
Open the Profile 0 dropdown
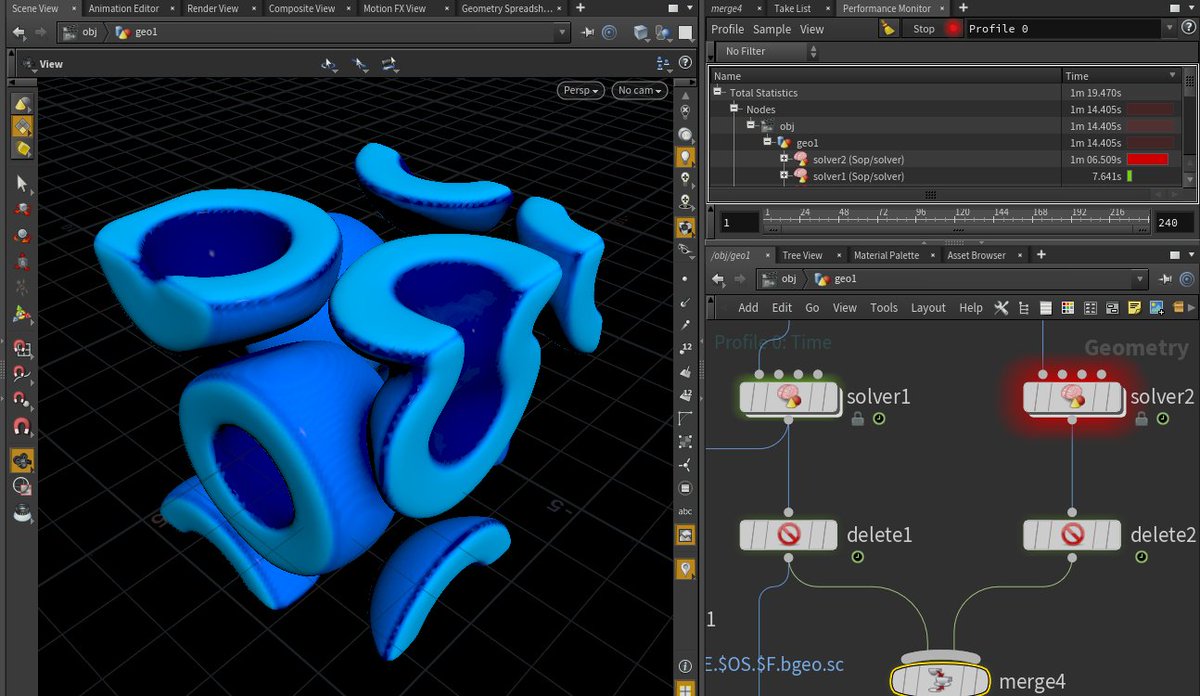pos(1168,29)
